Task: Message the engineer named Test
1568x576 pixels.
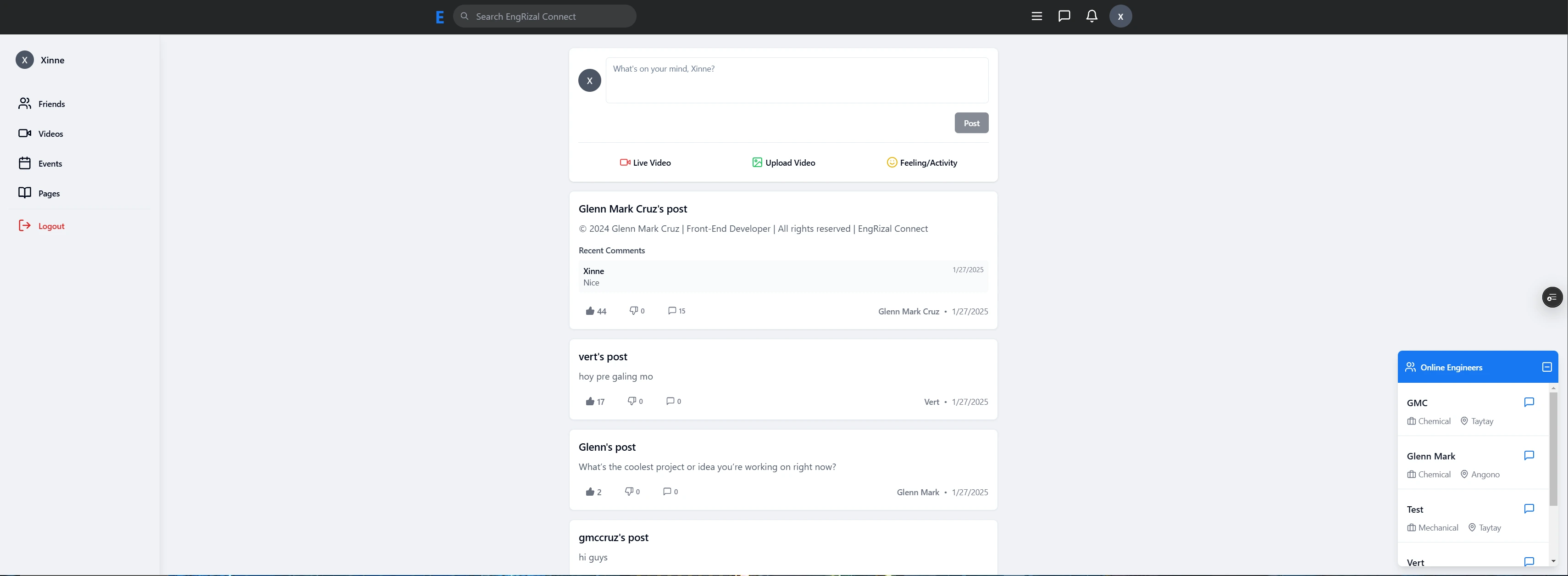Action: coord(1529,509)
